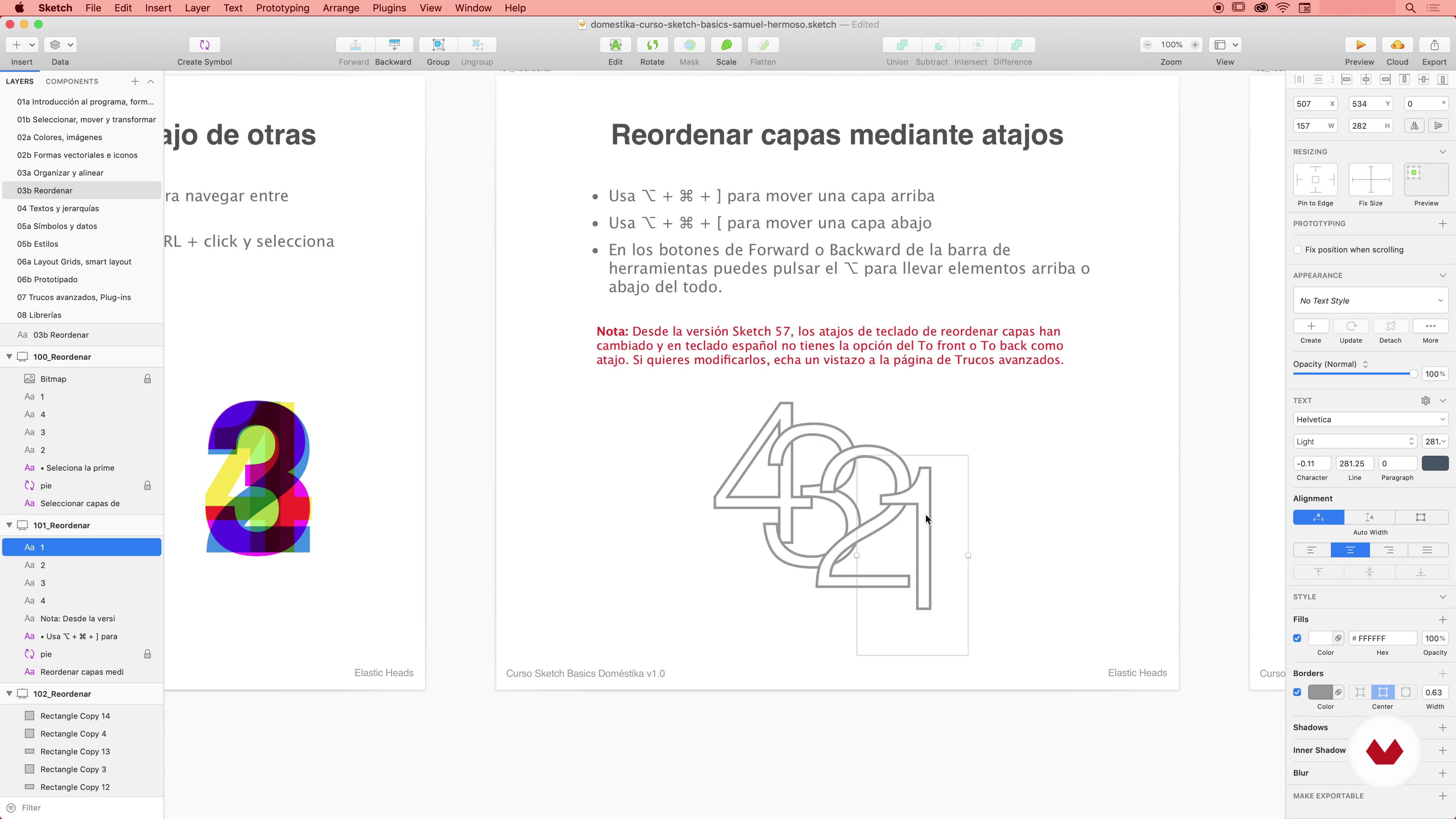Collapse the 100_Reordenar artboard

point(9,357)
